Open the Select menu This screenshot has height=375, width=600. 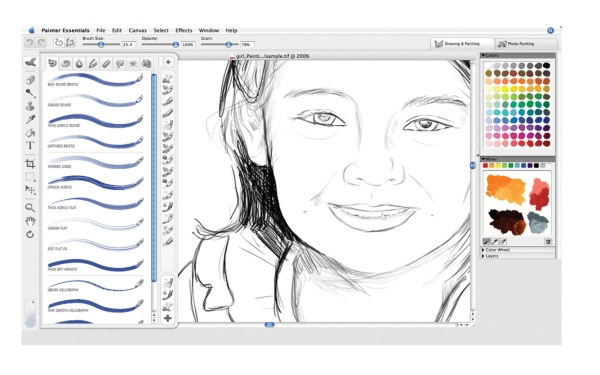161,30
